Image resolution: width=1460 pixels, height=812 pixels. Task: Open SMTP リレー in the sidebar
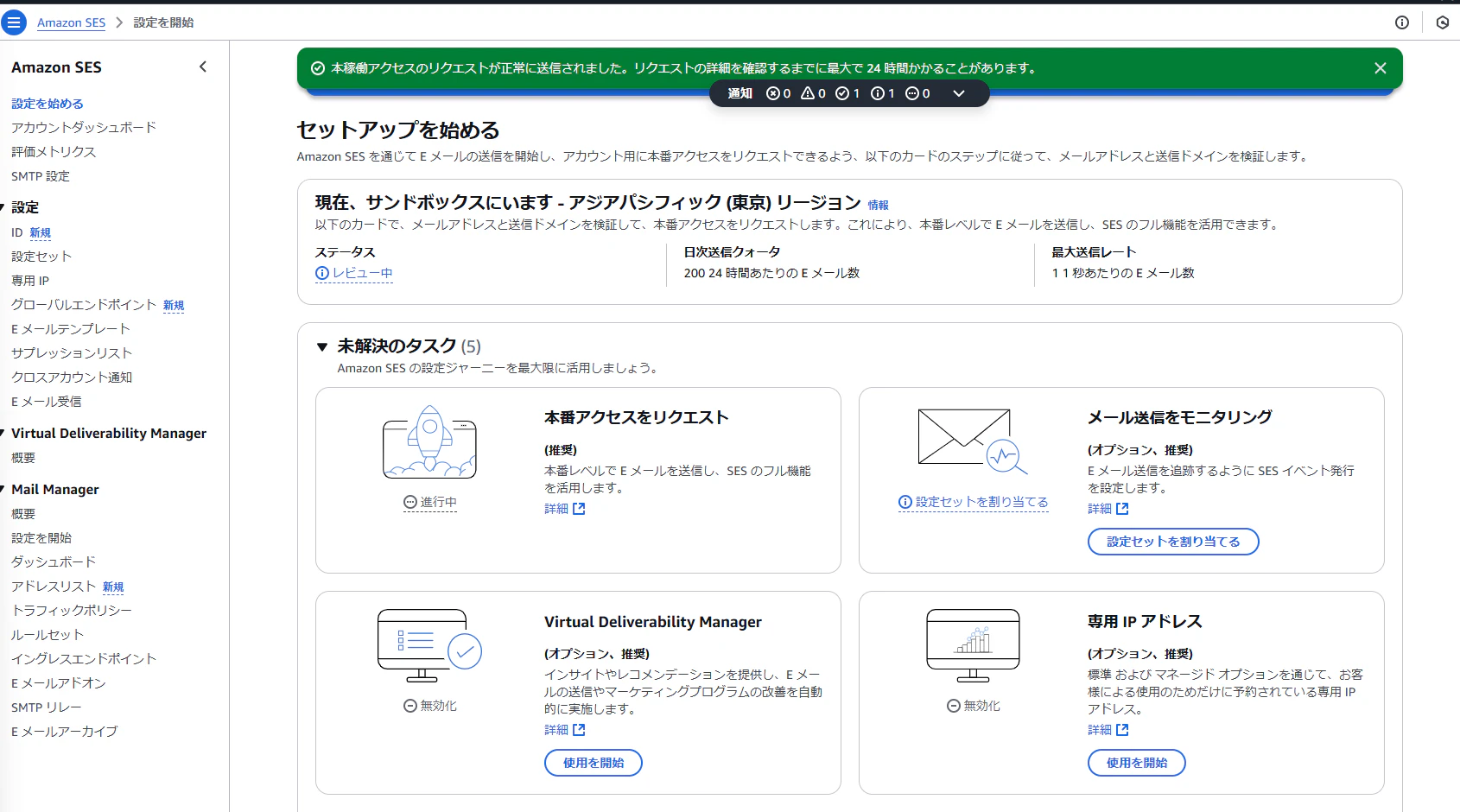[47, 707]
